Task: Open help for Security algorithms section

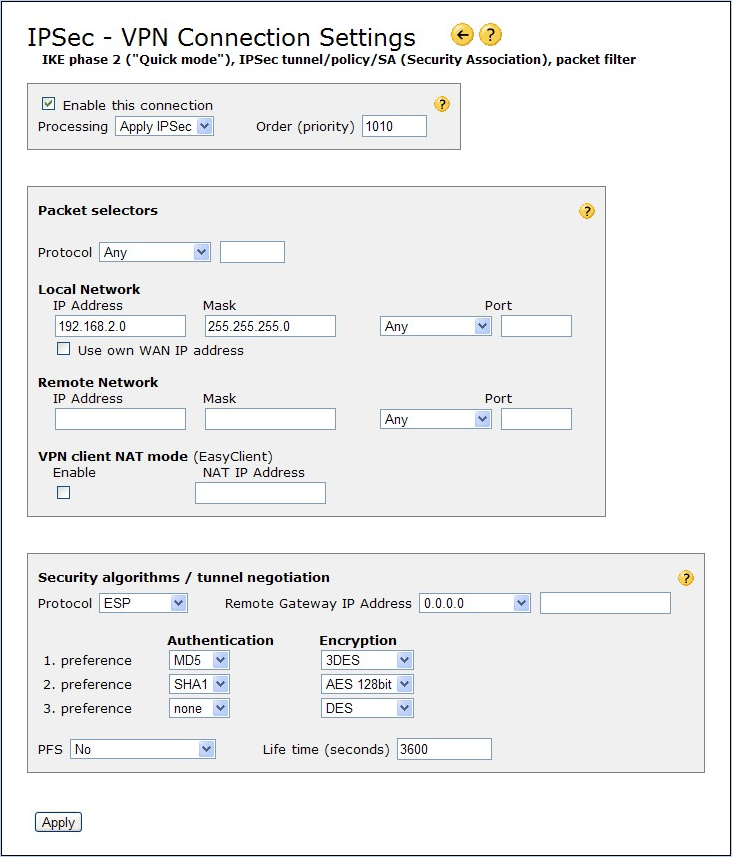Action: pyautogui.click(x=686, y=578)
